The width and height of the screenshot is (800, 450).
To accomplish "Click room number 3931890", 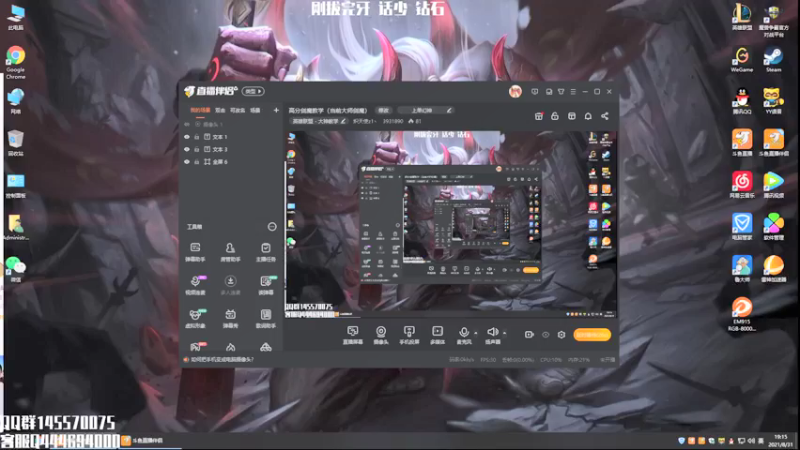I will click(393, 121).
